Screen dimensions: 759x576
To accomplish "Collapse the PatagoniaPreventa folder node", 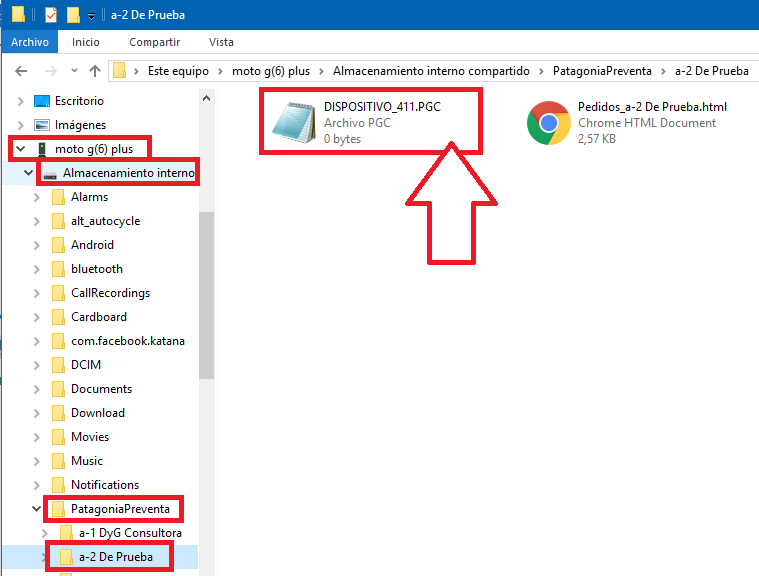I will pos(36,508).
